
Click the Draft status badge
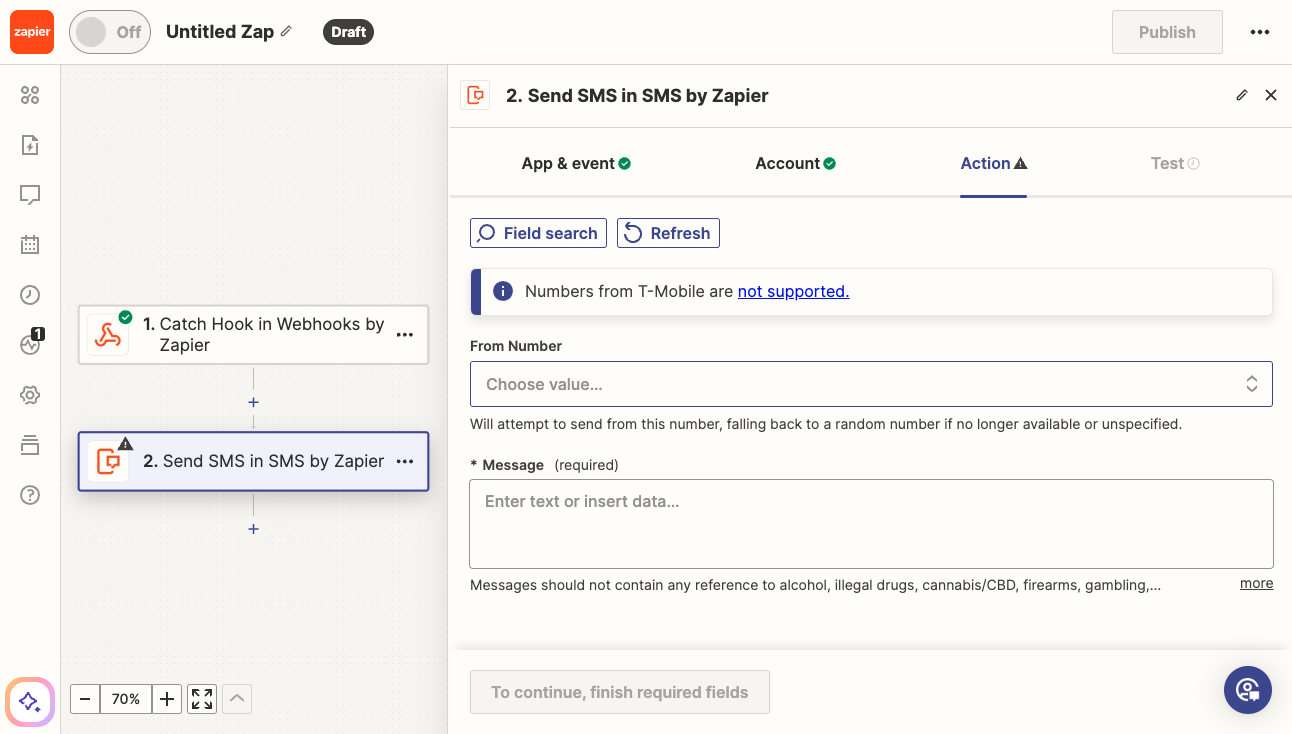click(348, 32)
